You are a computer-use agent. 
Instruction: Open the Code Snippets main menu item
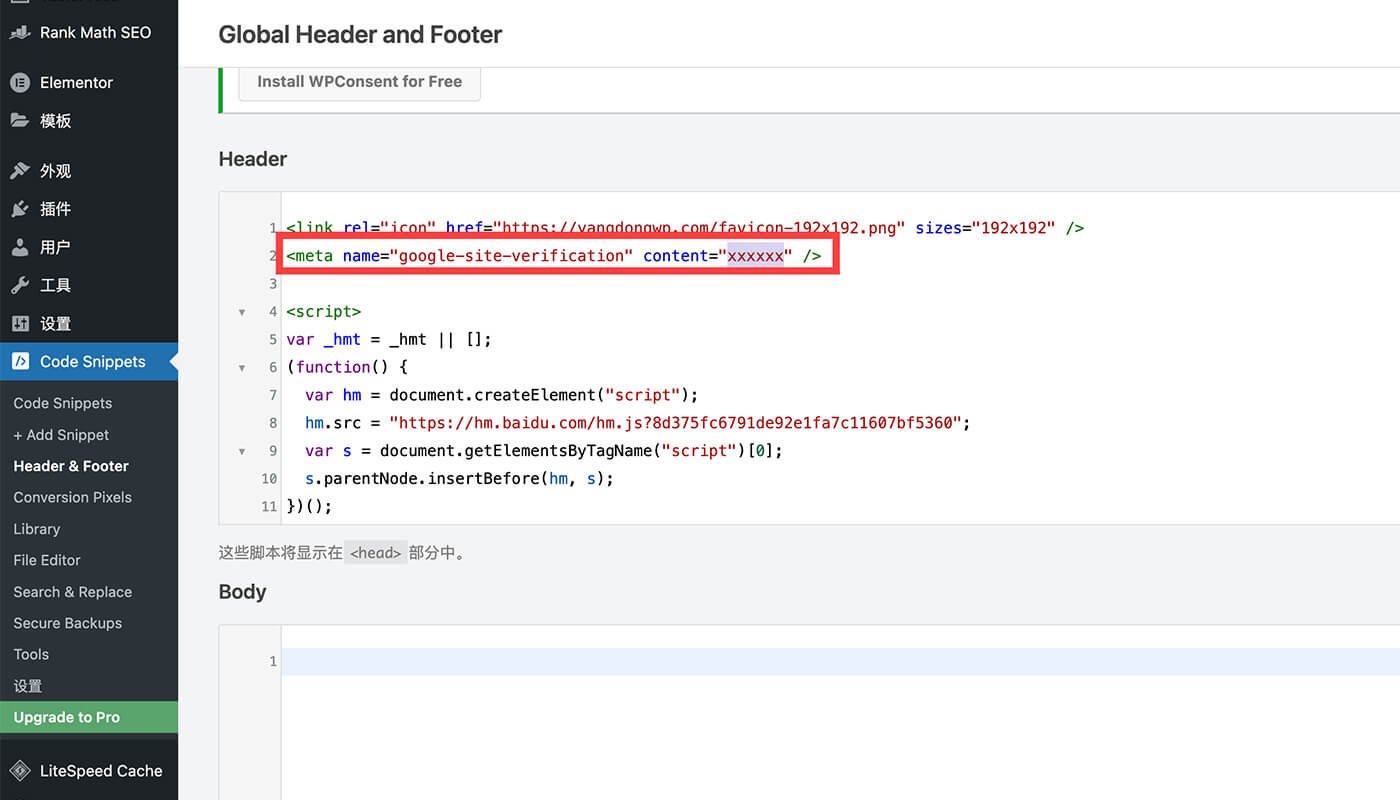pyautogui.click(x=92, y=362)
